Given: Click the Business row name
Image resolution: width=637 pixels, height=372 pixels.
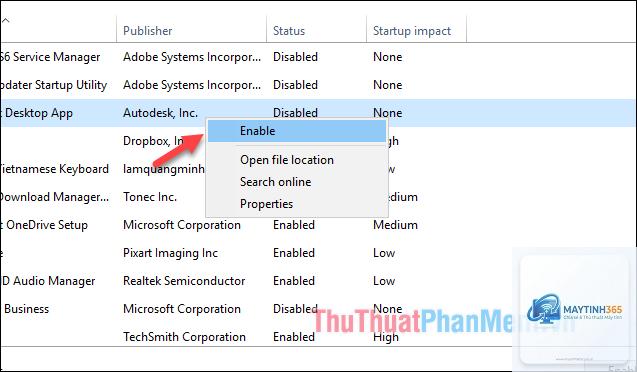Looking at the screenshot, I should pyautogui.click(x=25, y=309).
